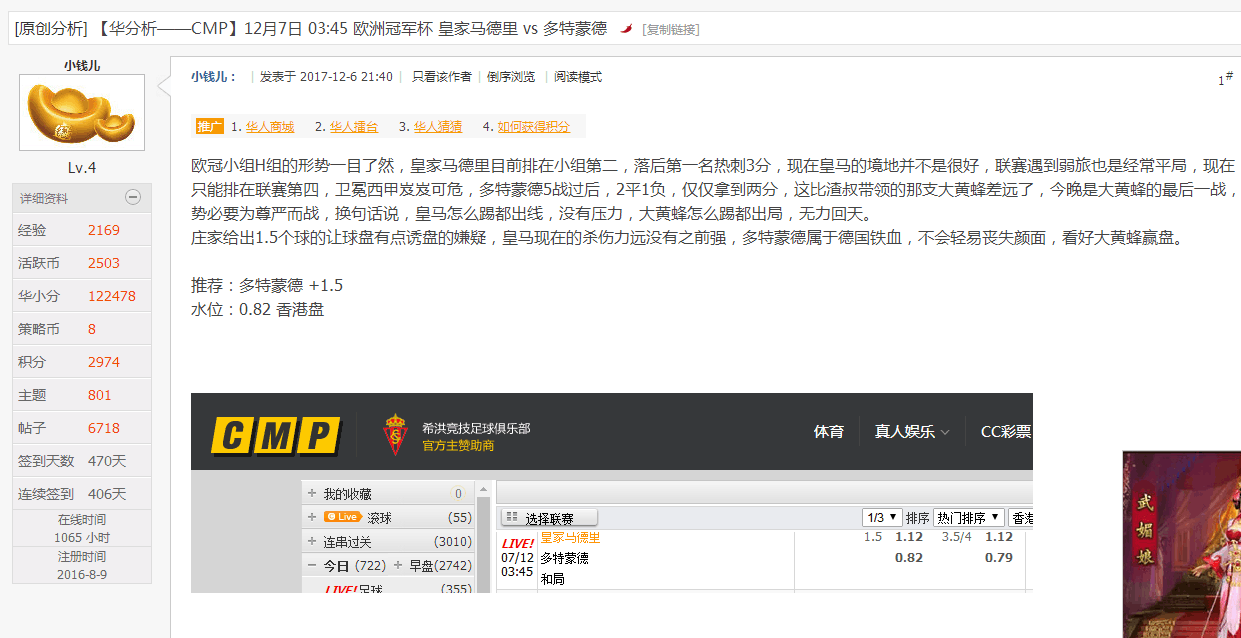Click the 策略币 value 8
Viewport: 1241px width, 638px height.
point(92,329)
